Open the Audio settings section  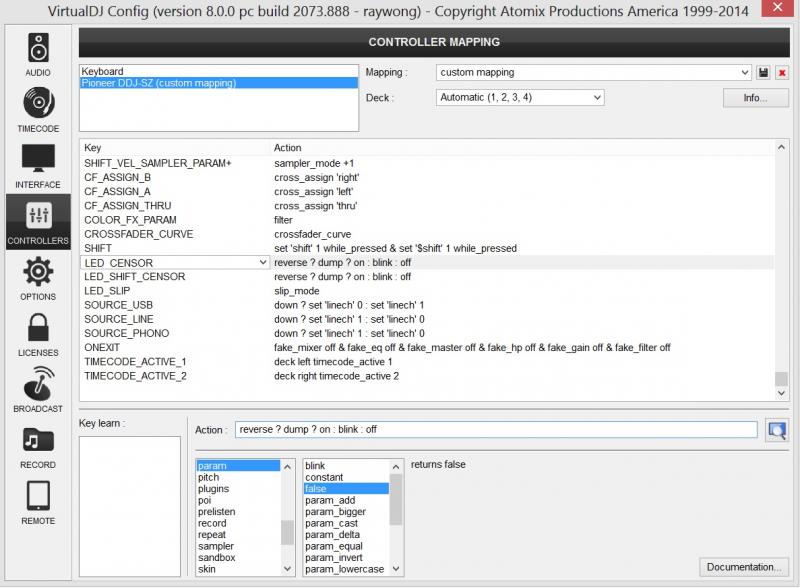pos(38,53)
